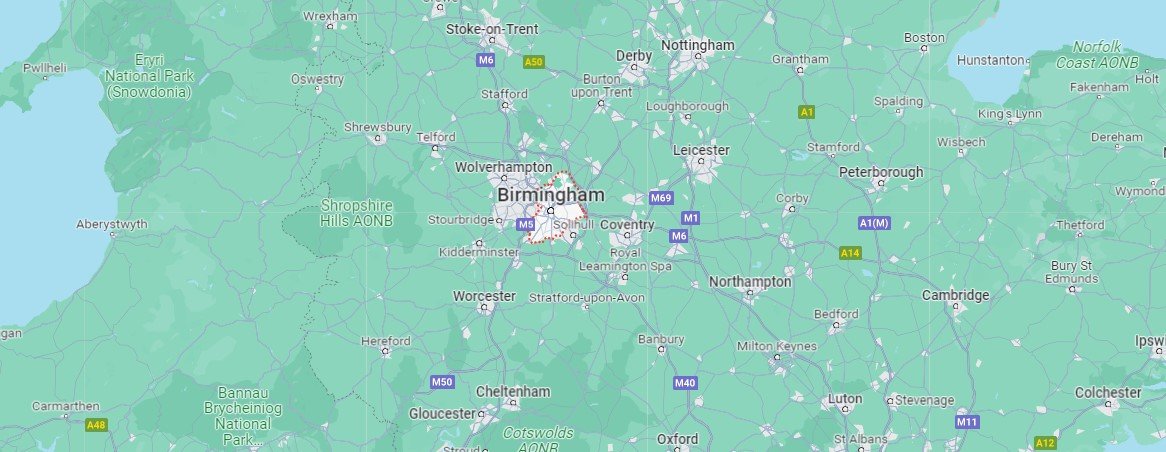Click the green A1 road badge near Grantham
1166x452 pixels.
(807, 112)
